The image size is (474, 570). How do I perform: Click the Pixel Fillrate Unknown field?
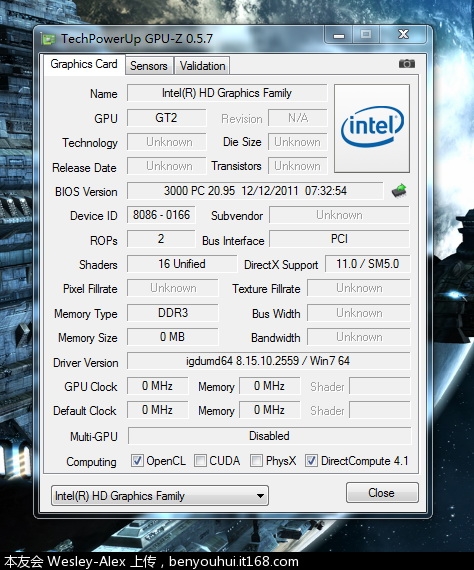tap(173, 288)
